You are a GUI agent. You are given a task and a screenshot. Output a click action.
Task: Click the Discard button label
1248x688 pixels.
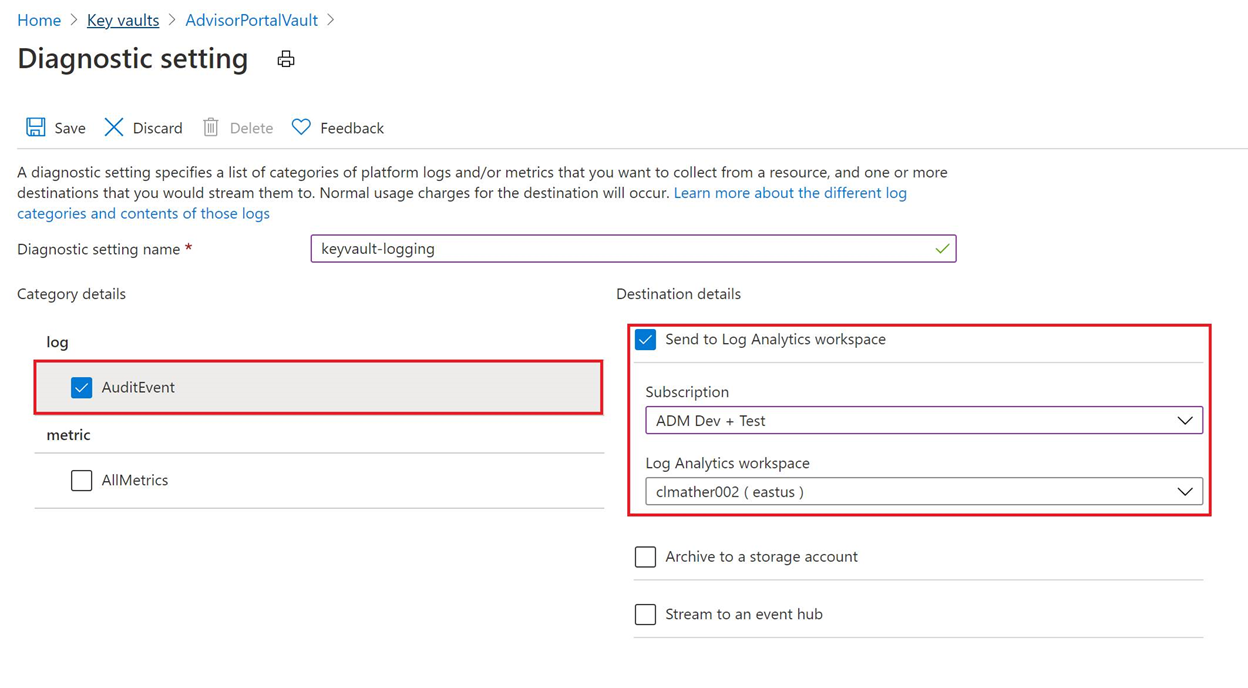[157, 128]
